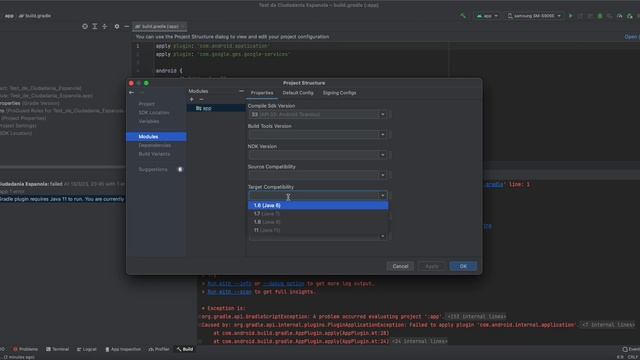Open the Profiler tool window
Viewport: 640px width, 360px height.
pos(159,349)
